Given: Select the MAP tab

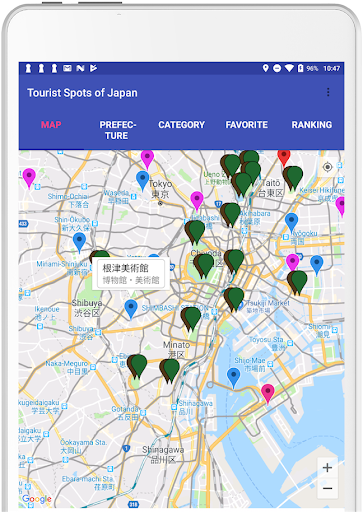Looking at the screenshot, I should pyautogui.click(x=51, y=125).
